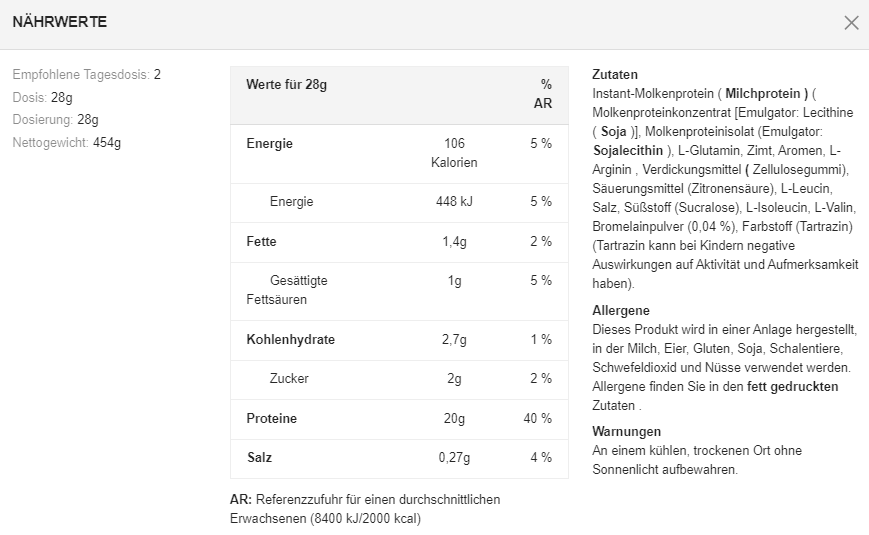Select the Dosierung 28g text
The image size is (869, 535).
coord(55,120)
